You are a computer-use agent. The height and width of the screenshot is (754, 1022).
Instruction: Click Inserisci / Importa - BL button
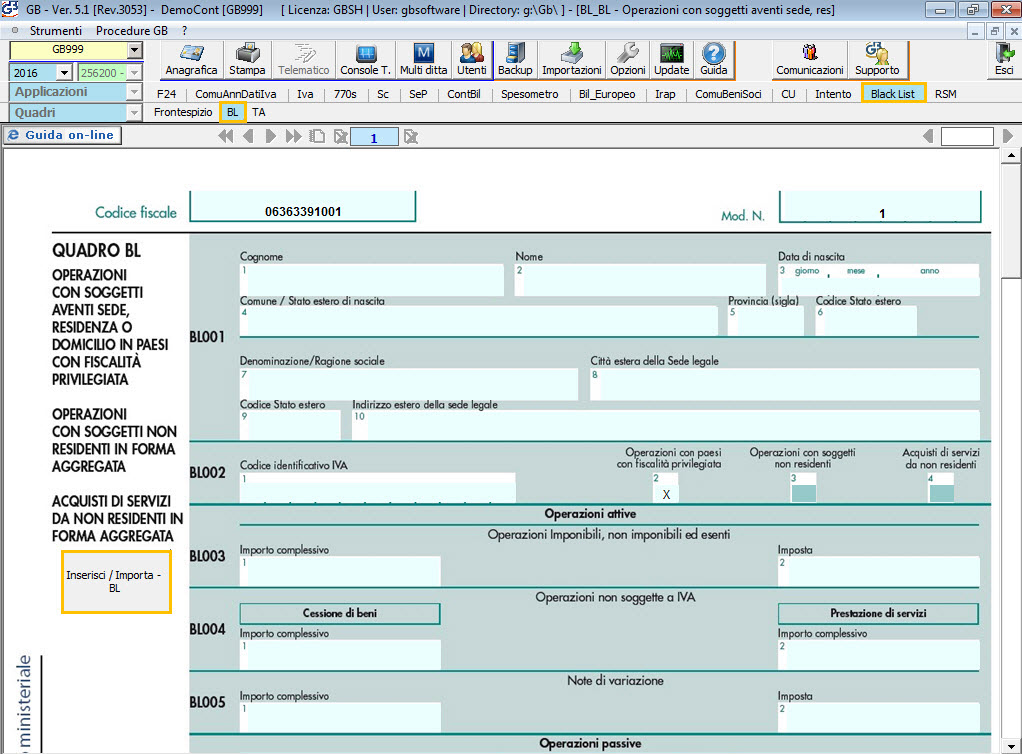[x=116, y=582]
